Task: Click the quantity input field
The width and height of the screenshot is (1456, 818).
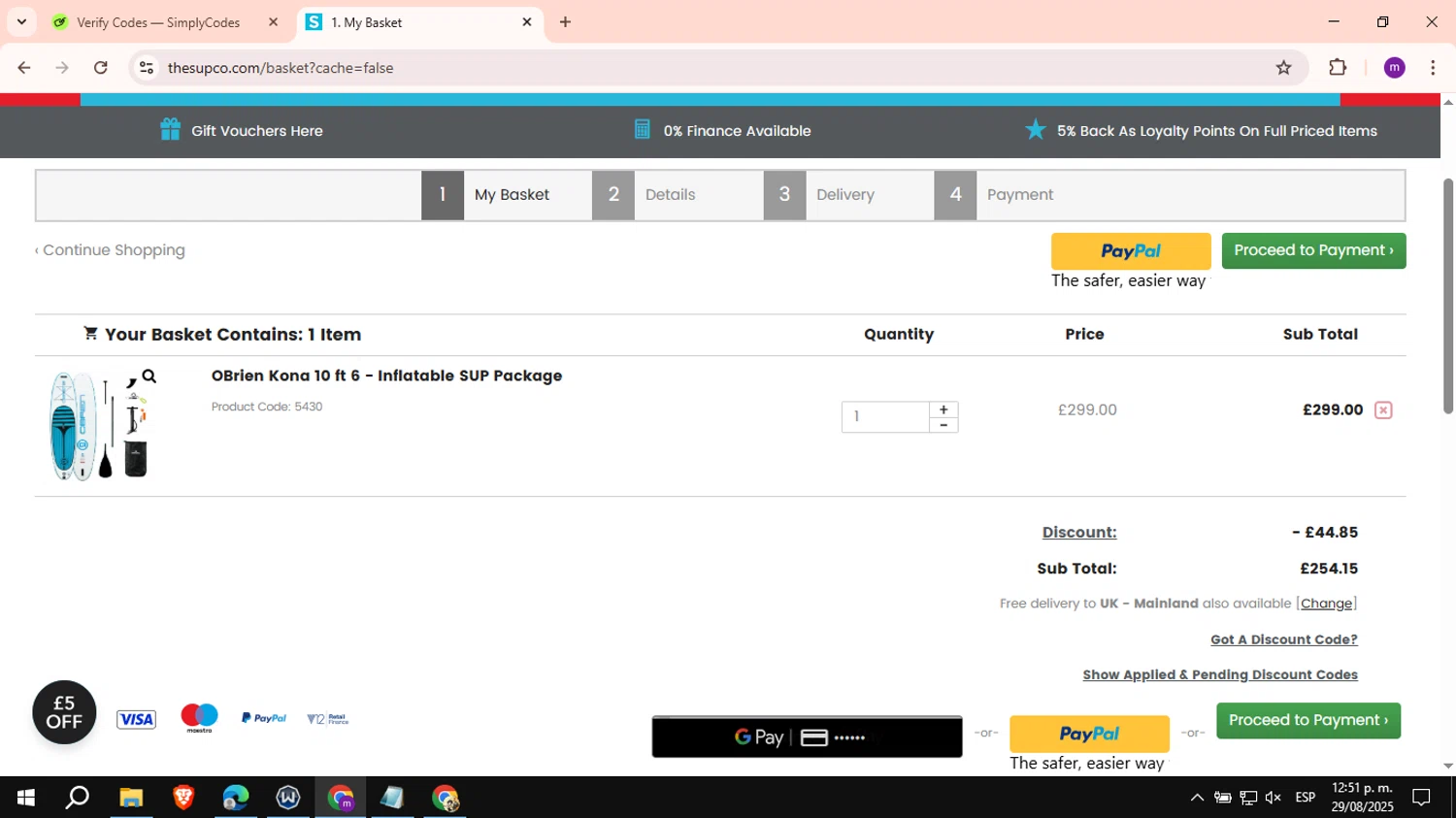Action: (885, 416)
